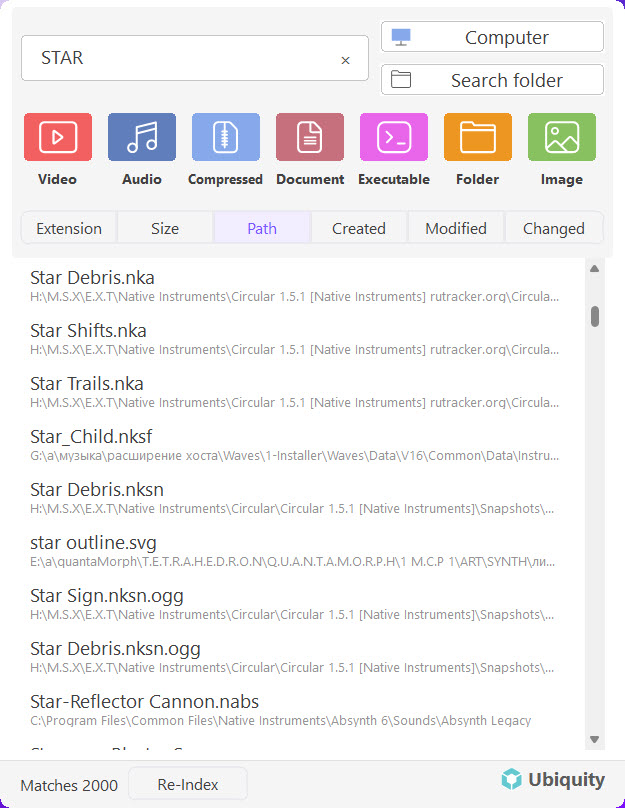The height and width of the screenshot is (808, 625).
Task: Open the Search folder chooser
Action: [x=492, y=80]
